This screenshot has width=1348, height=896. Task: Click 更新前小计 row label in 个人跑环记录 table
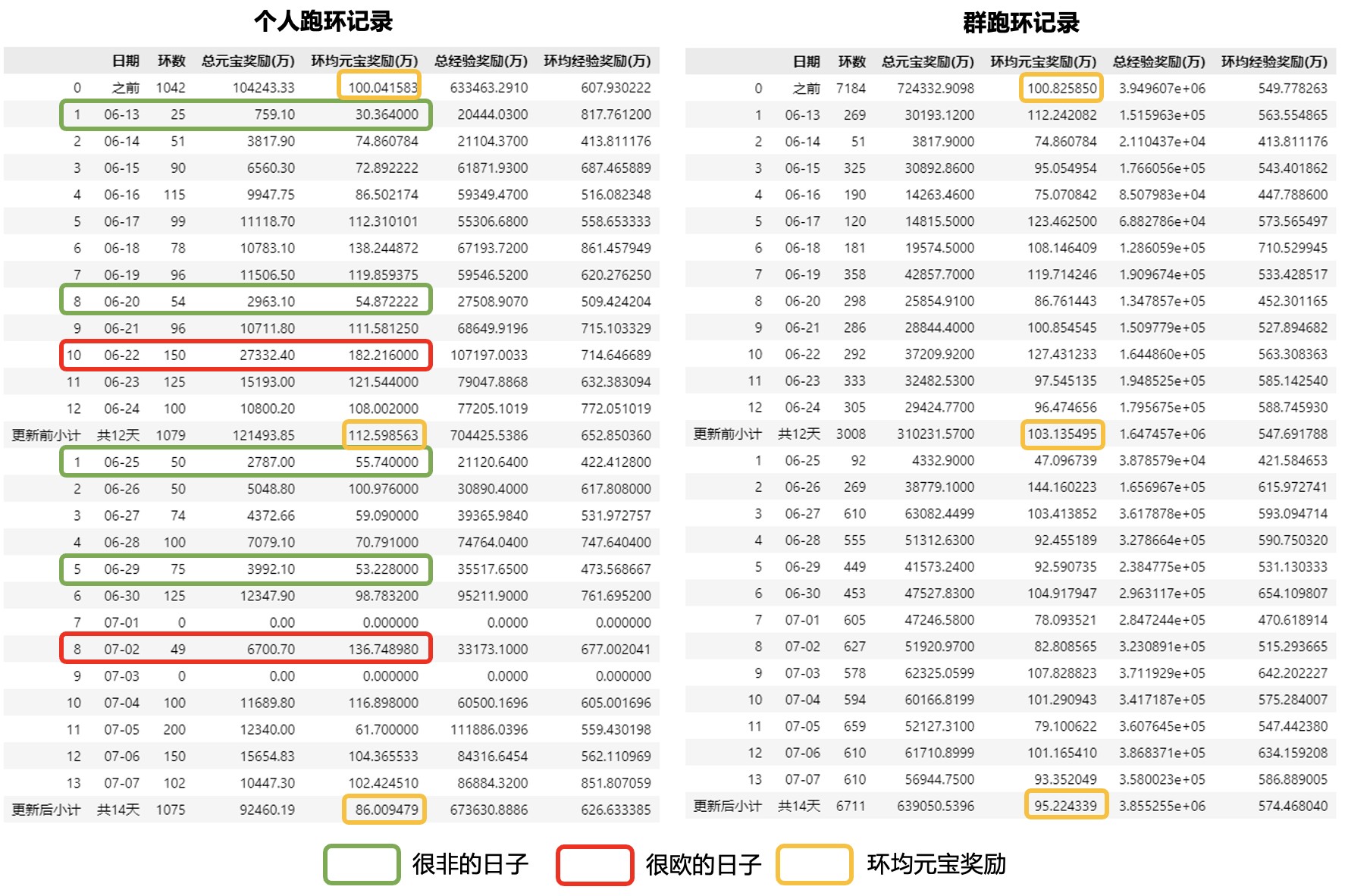coord(46,435)
